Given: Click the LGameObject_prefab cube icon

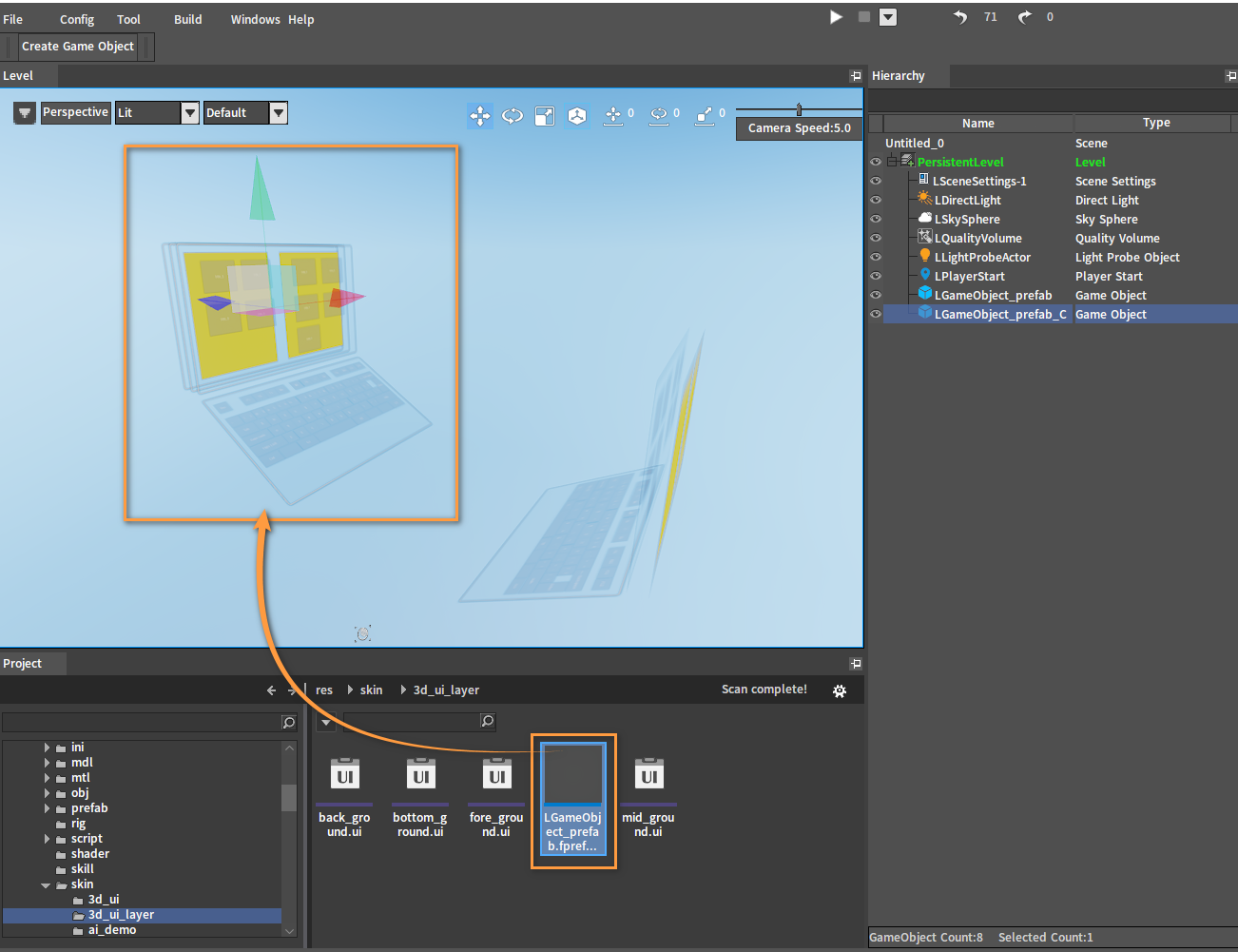Looking at the screenshot, I should pos(924,294).
